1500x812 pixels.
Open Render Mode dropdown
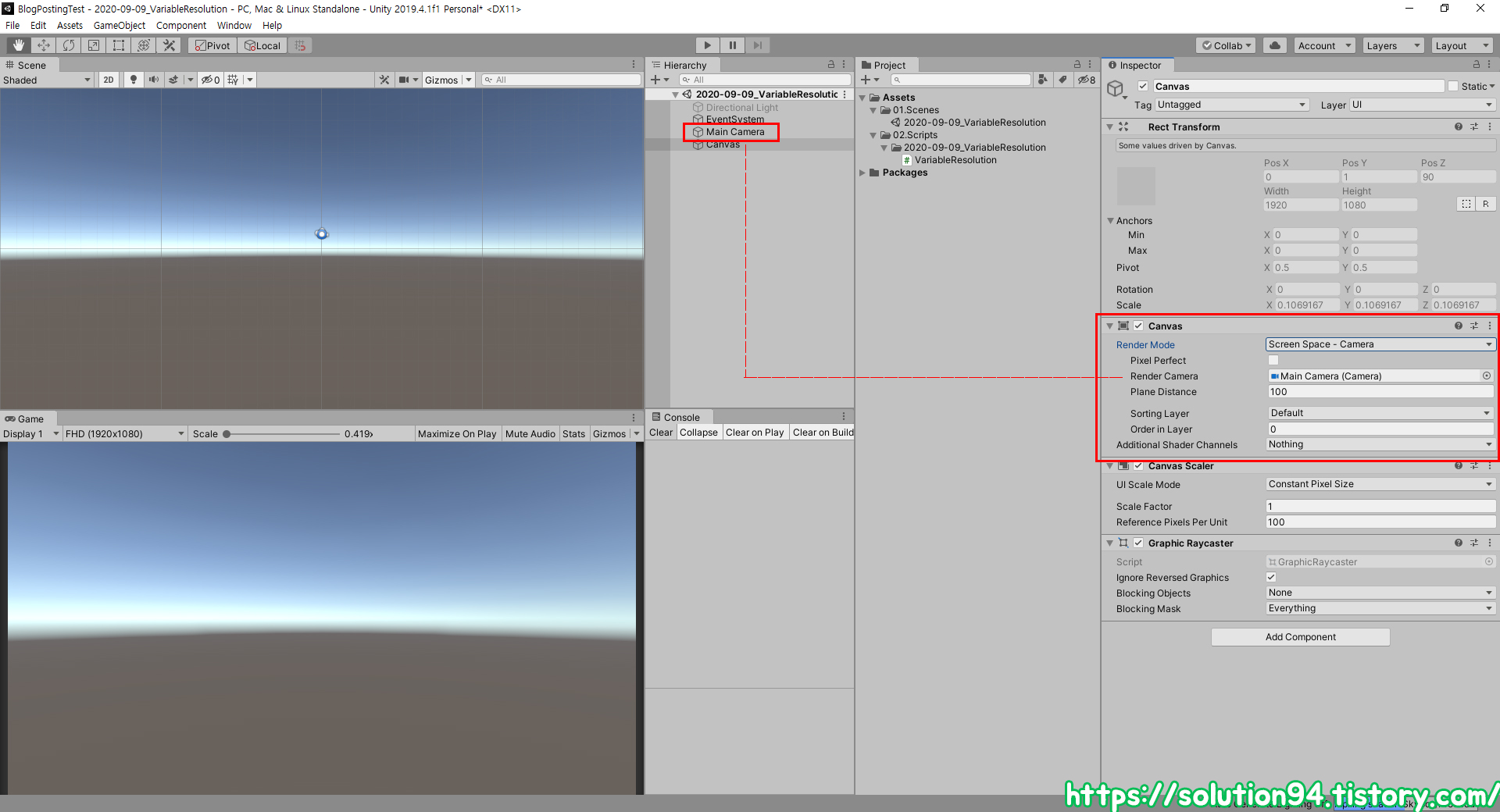click(x=1380, y=344)
